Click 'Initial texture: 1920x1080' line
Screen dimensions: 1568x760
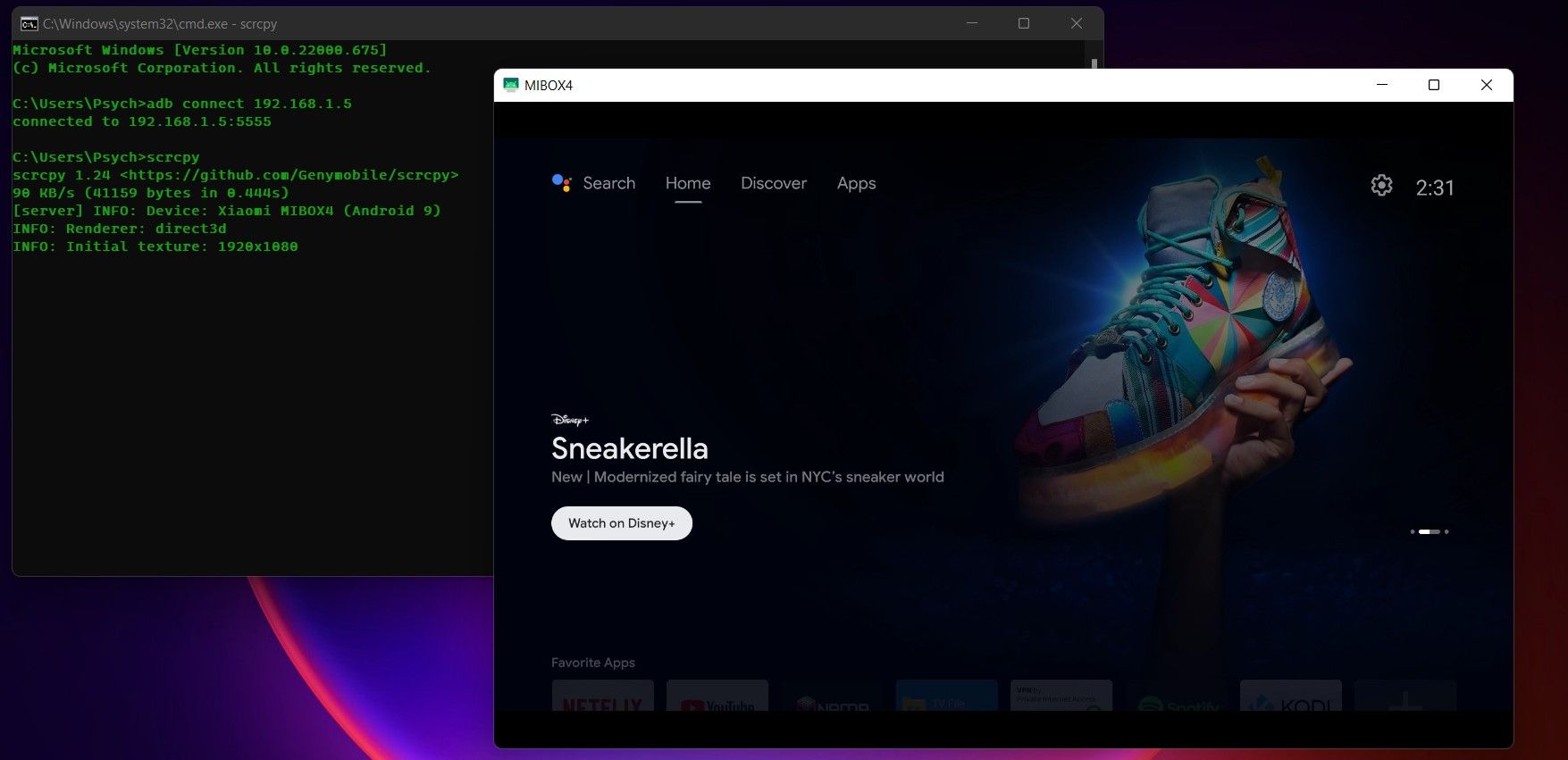pyautogui.click(x=155, y=246)
